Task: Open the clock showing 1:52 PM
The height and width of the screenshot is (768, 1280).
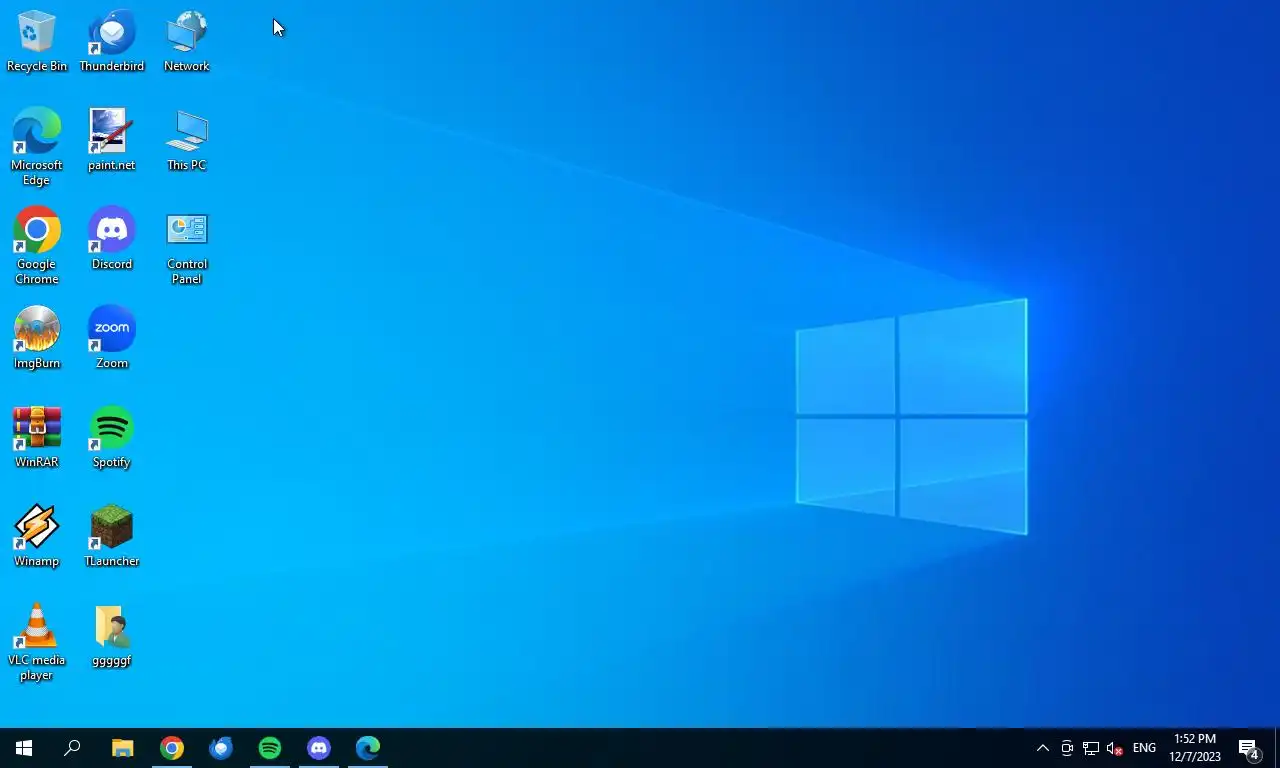Action: click(x=1195, y=748)
